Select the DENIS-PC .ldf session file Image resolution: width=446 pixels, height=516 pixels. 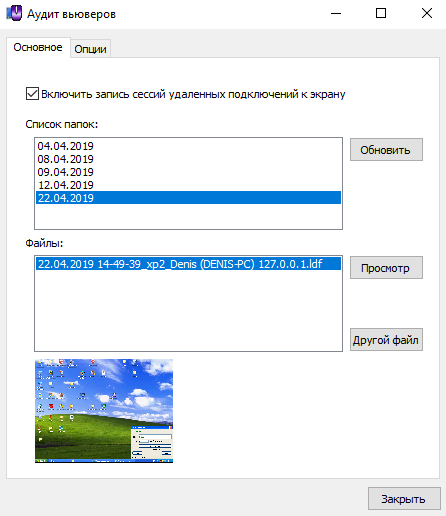(x=188, y=264)
